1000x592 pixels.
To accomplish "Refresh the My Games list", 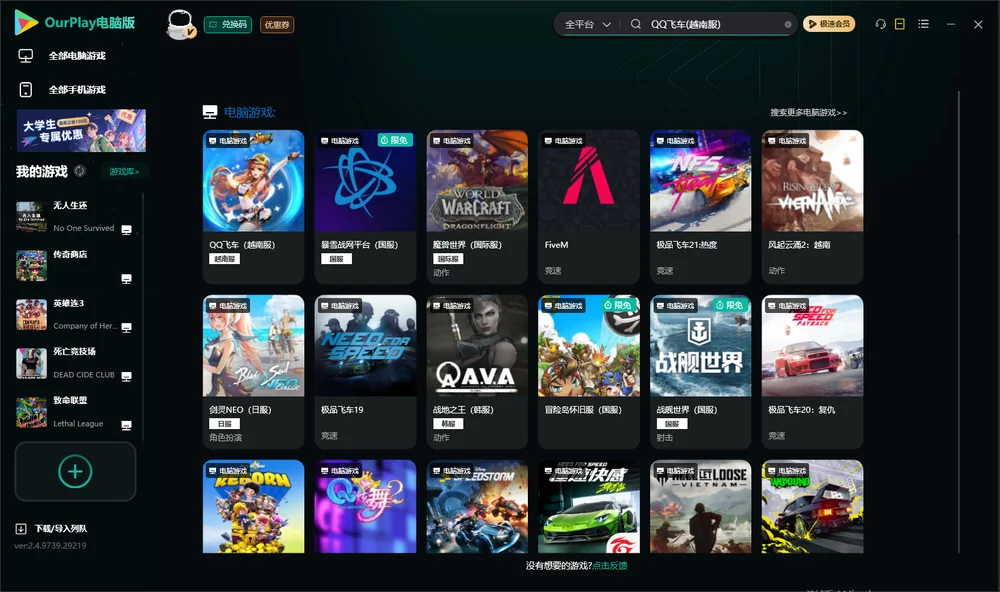I will tap(80, 171).
